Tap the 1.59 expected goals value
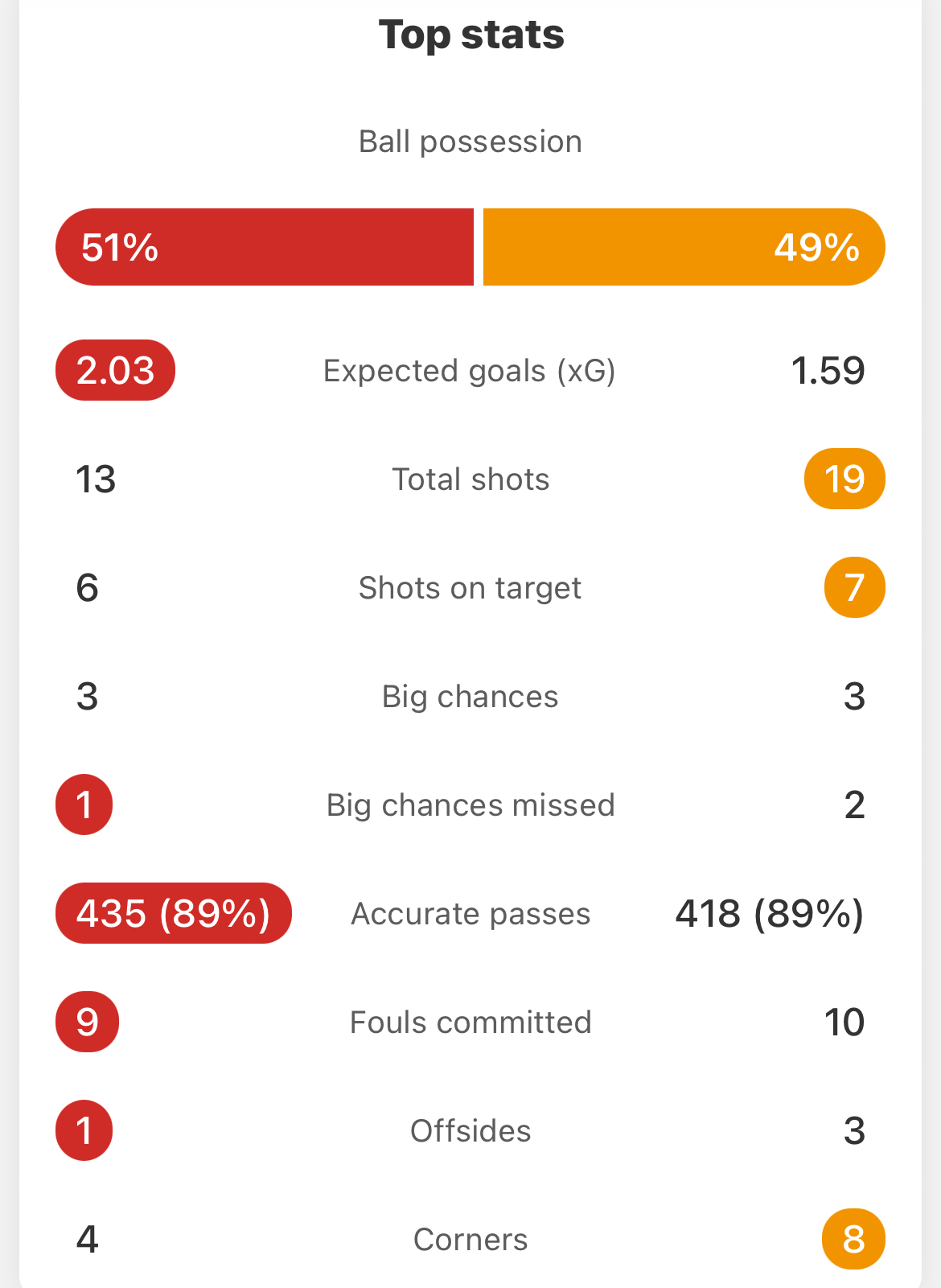The image size is (941, 1288). coord(828,371)
